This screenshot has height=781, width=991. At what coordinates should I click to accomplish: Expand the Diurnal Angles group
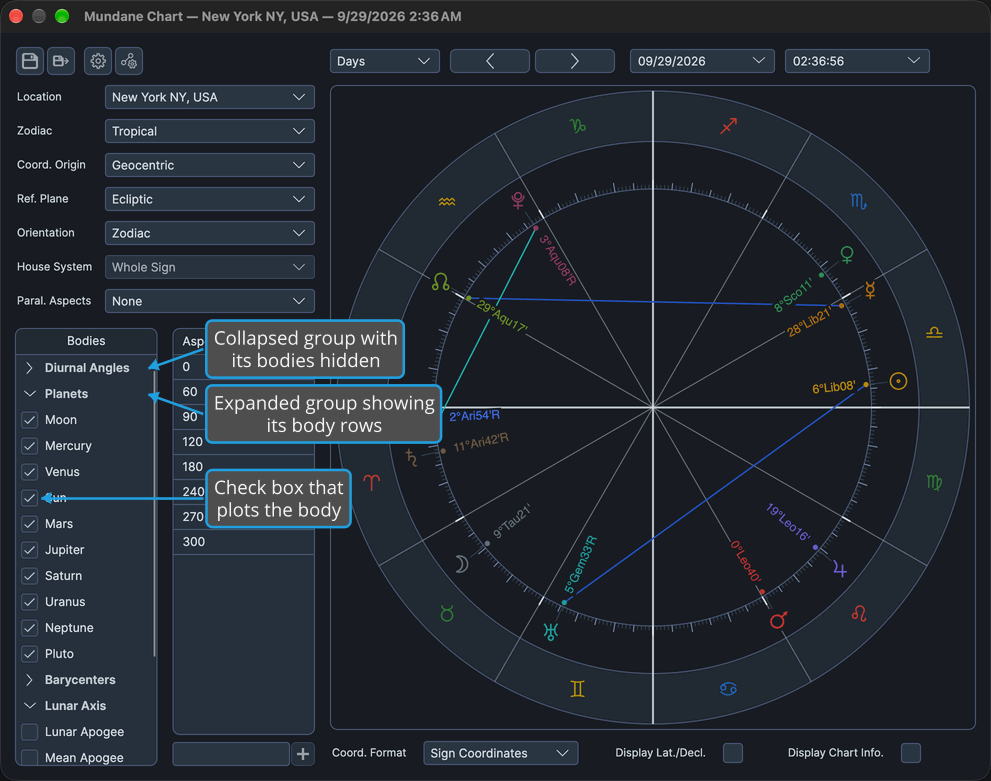(29, 368)
